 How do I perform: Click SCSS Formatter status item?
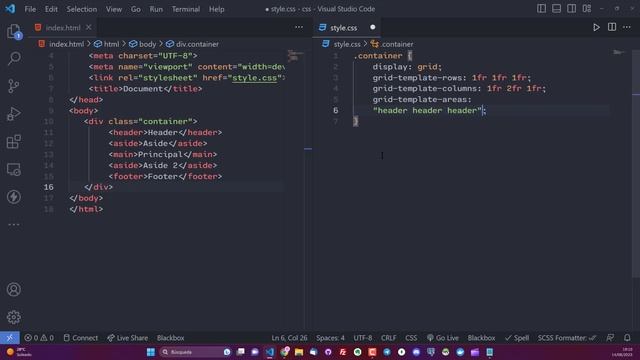(x=567, y=338)
